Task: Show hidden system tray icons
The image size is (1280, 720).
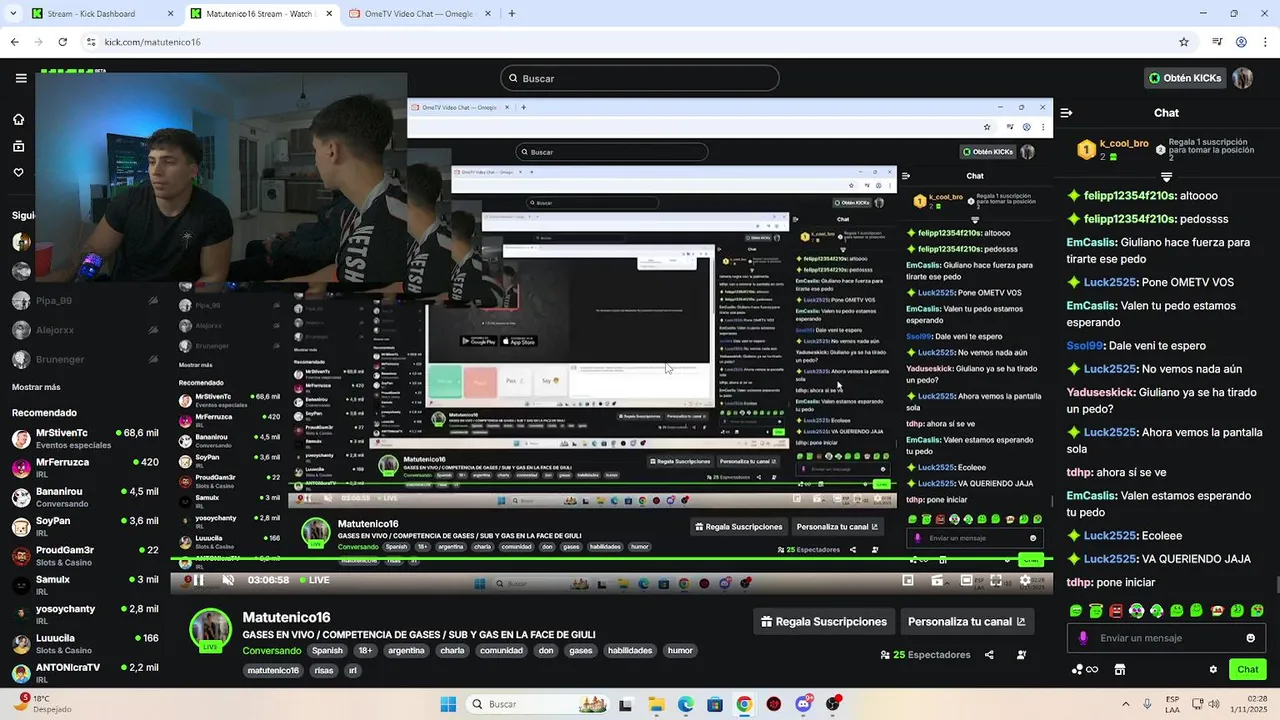Action: 1126,704
